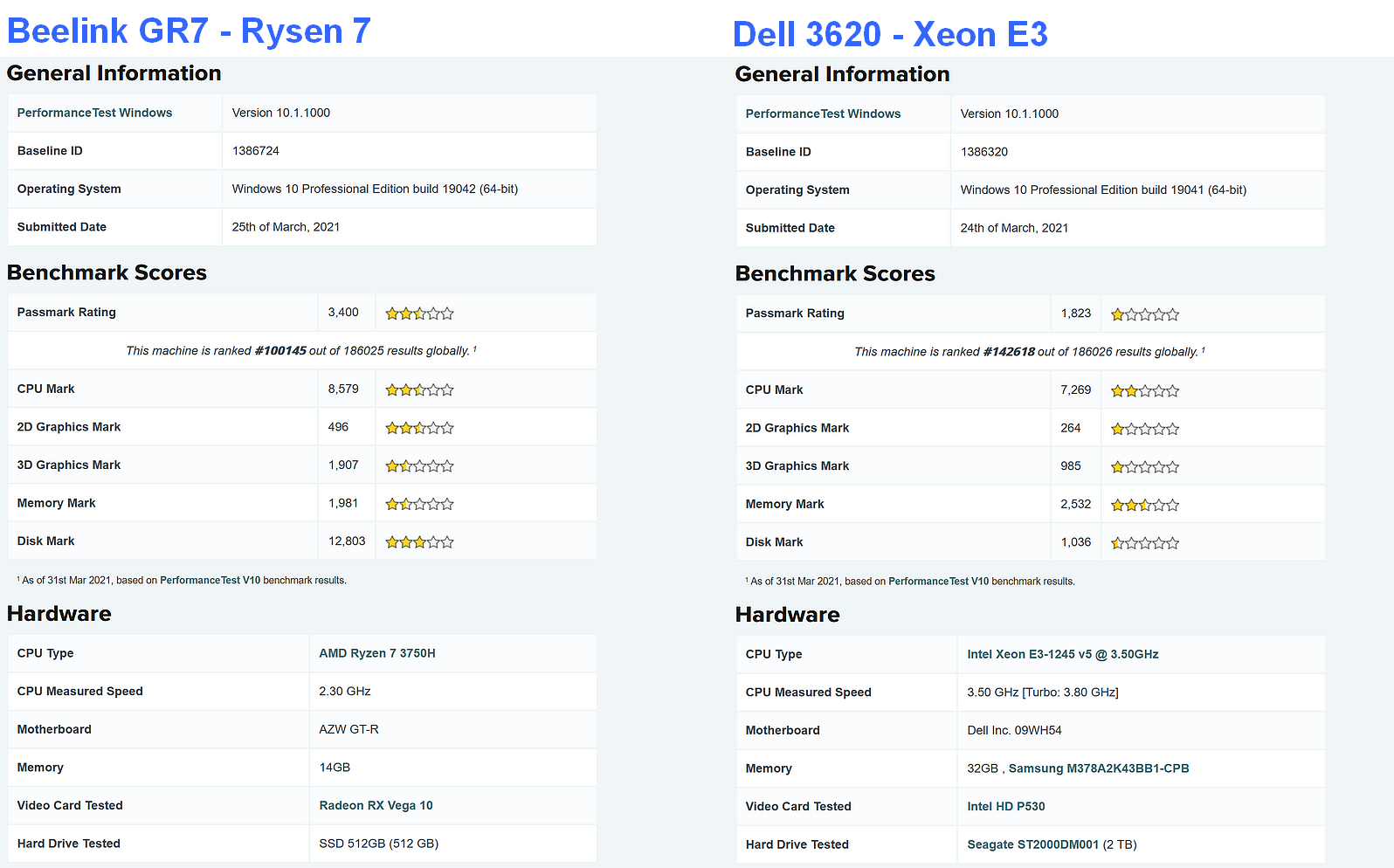Click PerformanceTest Windows link in Dell table
This screenshot has height=868, width=1394.
(823, 114)
